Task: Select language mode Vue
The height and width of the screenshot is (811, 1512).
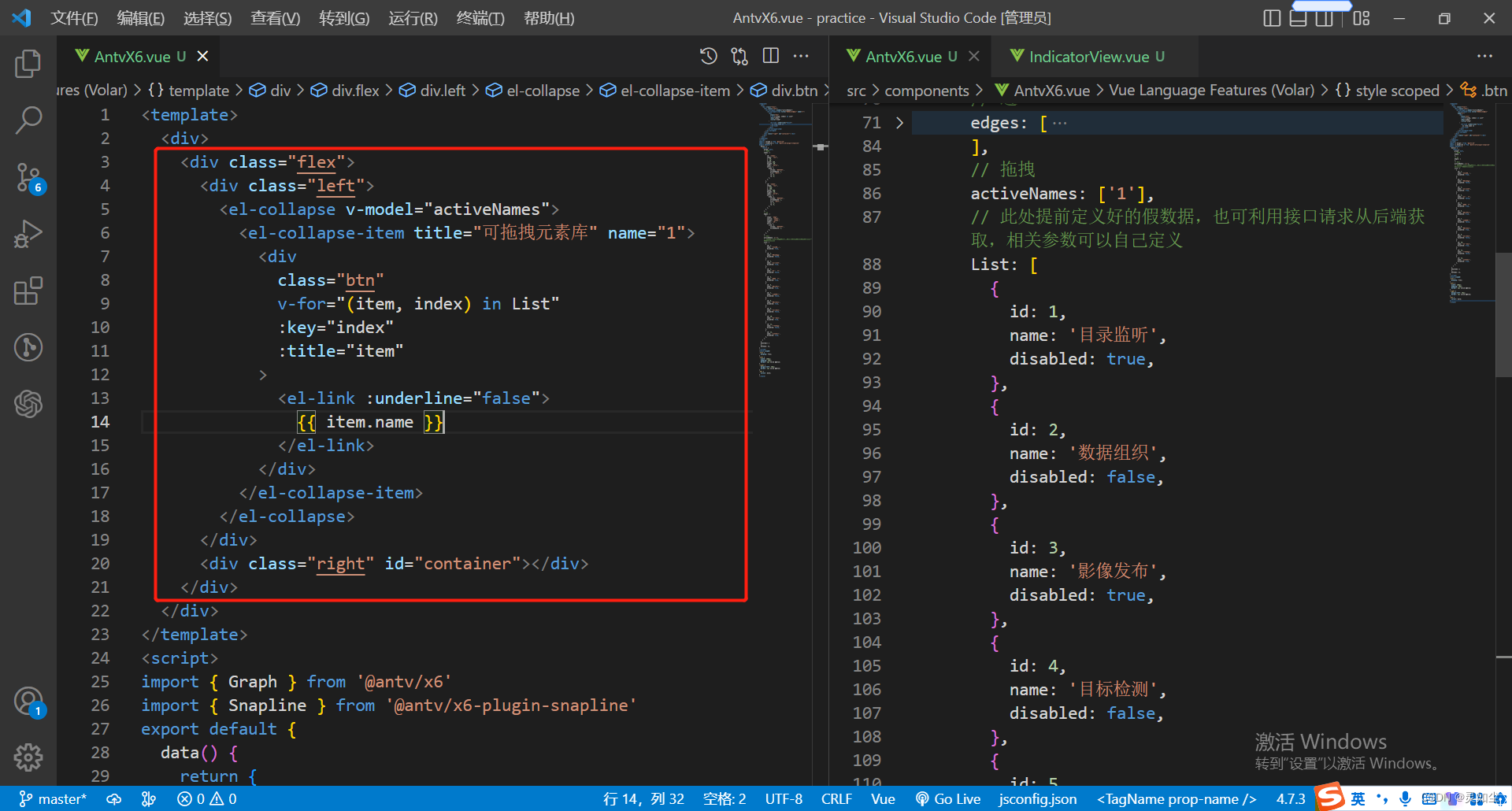Action: pos(883,799)
